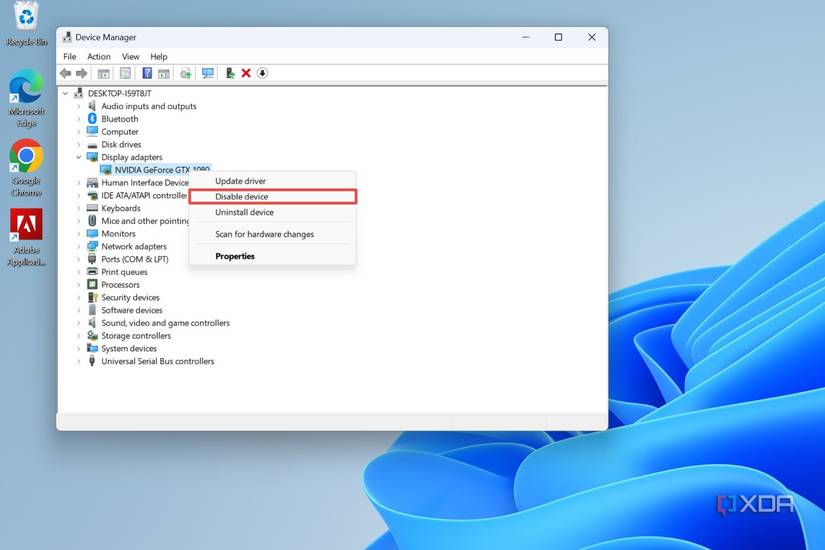The height and width of the screenshot is (550, 825).
Task: Choose Uninstall device from context menu
Action: point(272,212)
